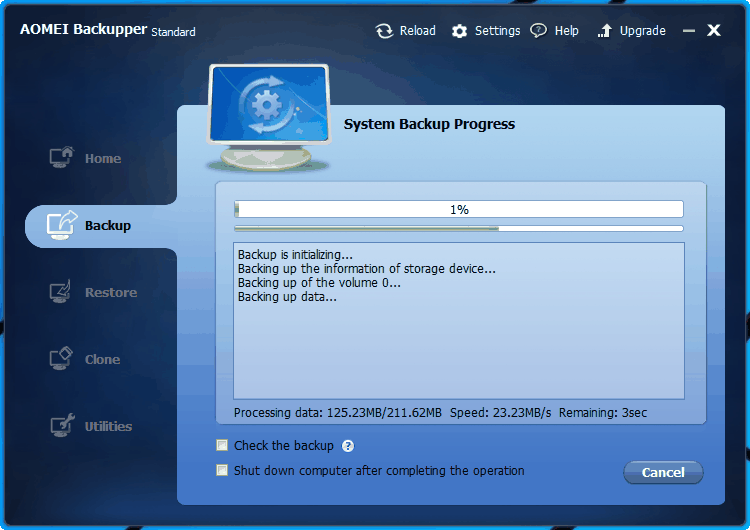Click the Upgrade text label
Image resolution: width=750 pixels, height=530 pixels.
tap(642, 31)
